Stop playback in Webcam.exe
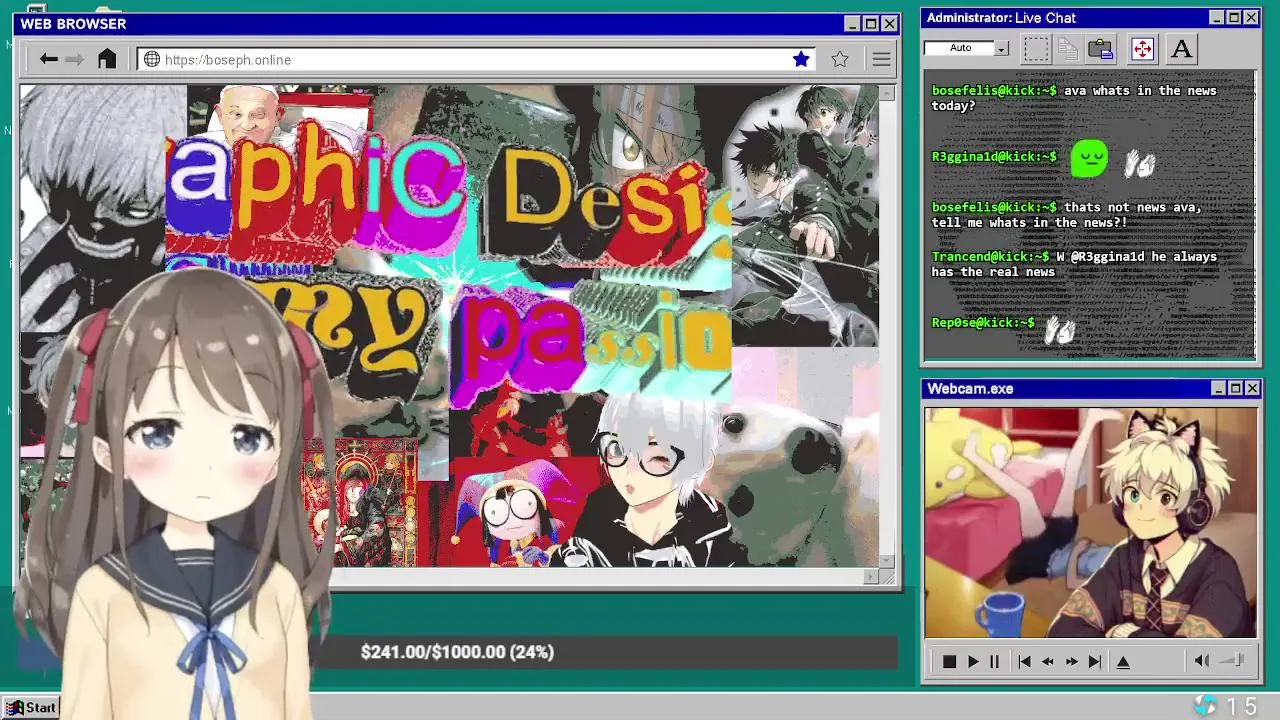The width and height of the screenshot is (1280, 720). (x=949, y=661)
